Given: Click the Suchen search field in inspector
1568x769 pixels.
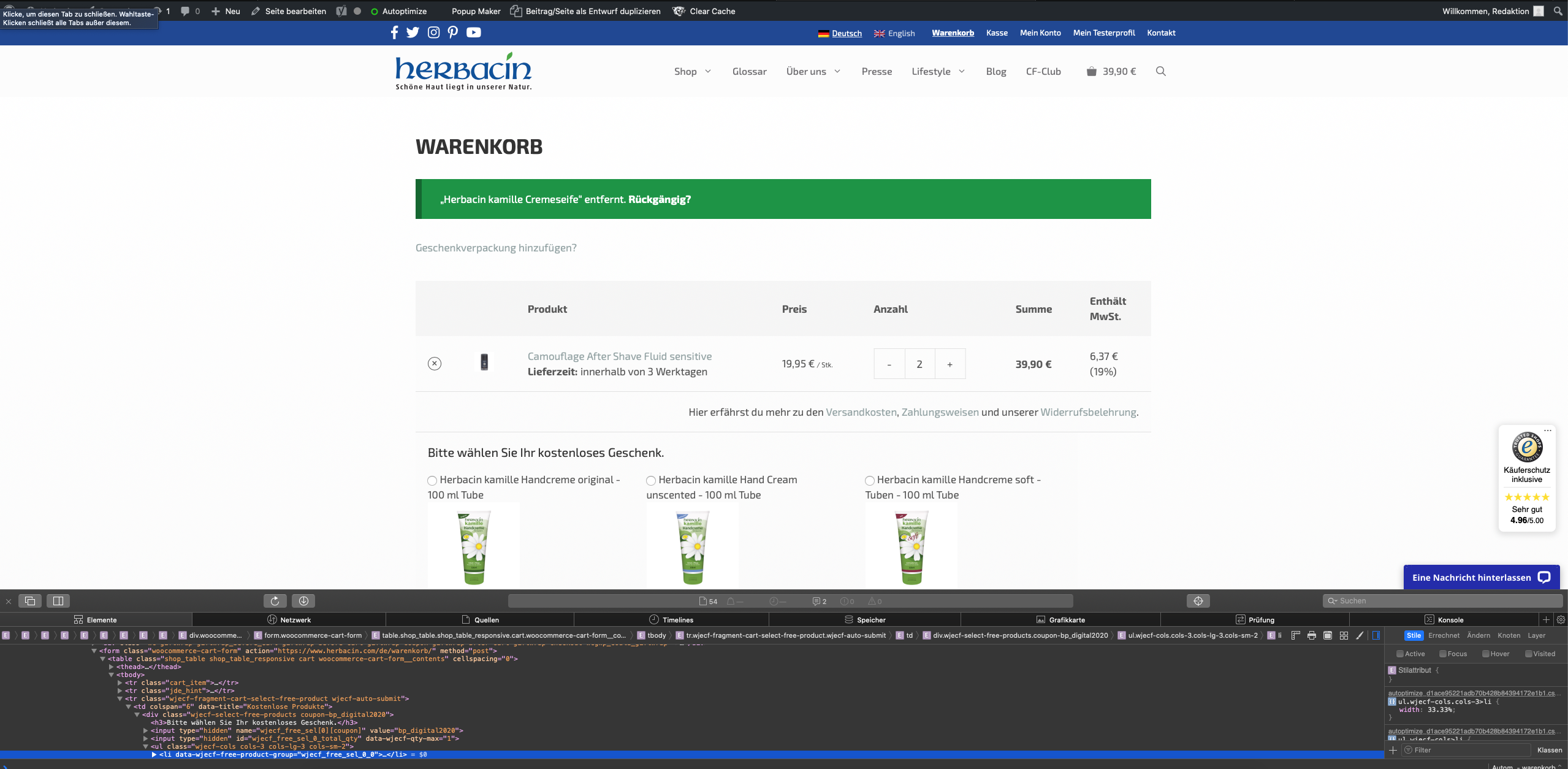Looking at the screenshot, I should 1442,601.
